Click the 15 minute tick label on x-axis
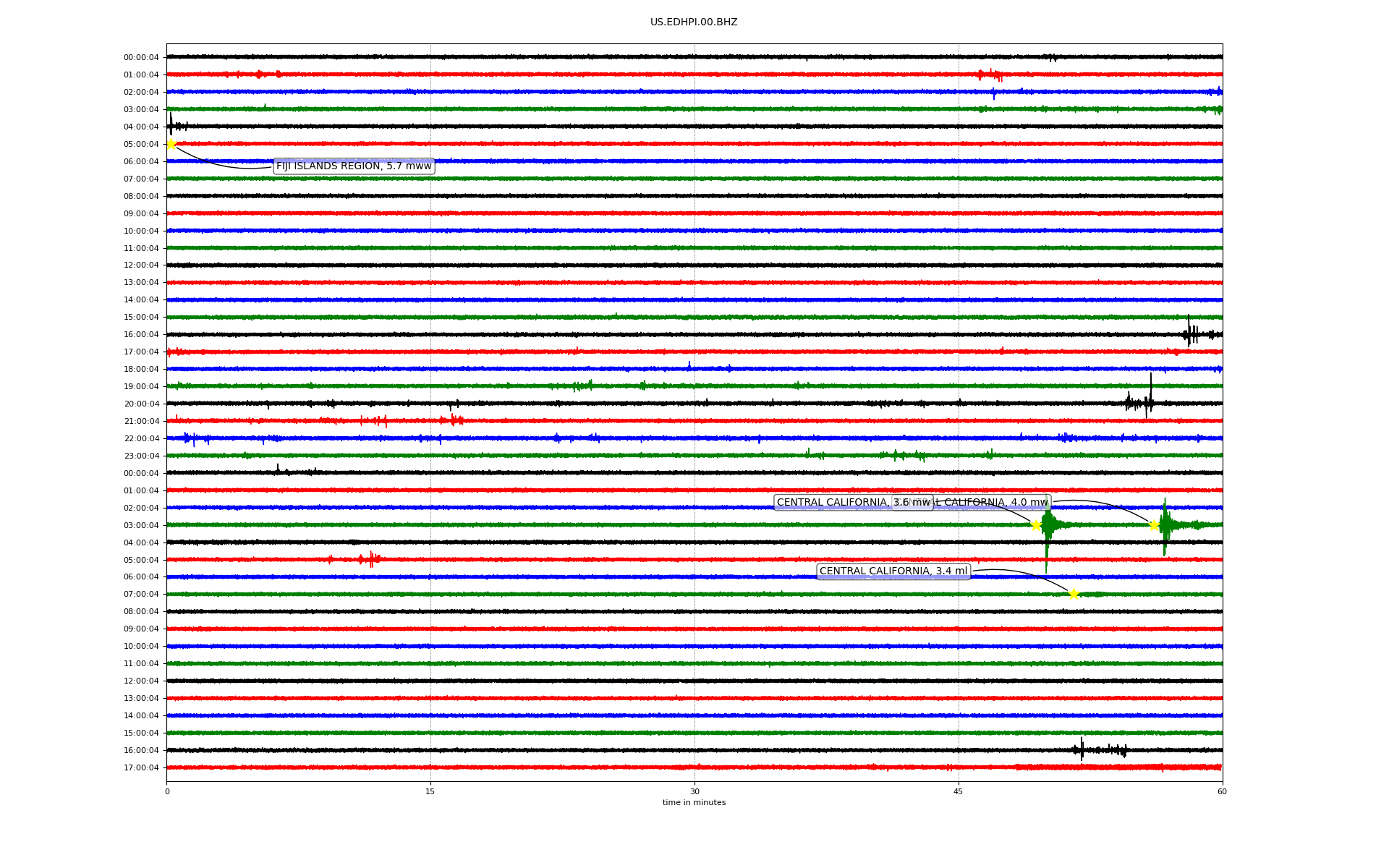This screenshot has width=1389, height=868. 430,791
